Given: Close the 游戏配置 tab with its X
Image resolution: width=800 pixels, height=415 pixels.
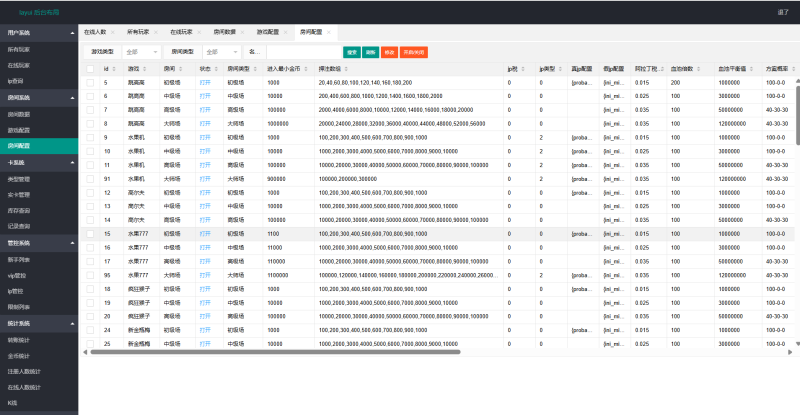Looking at the screenshot, I should 286,32.
